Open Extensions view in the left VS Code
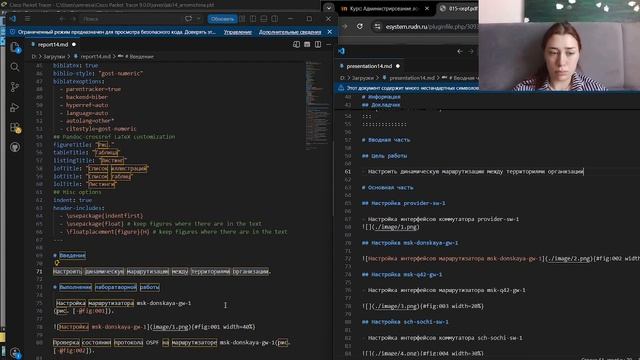The width and height of the screenshot is (640, 360). point(15,127)
